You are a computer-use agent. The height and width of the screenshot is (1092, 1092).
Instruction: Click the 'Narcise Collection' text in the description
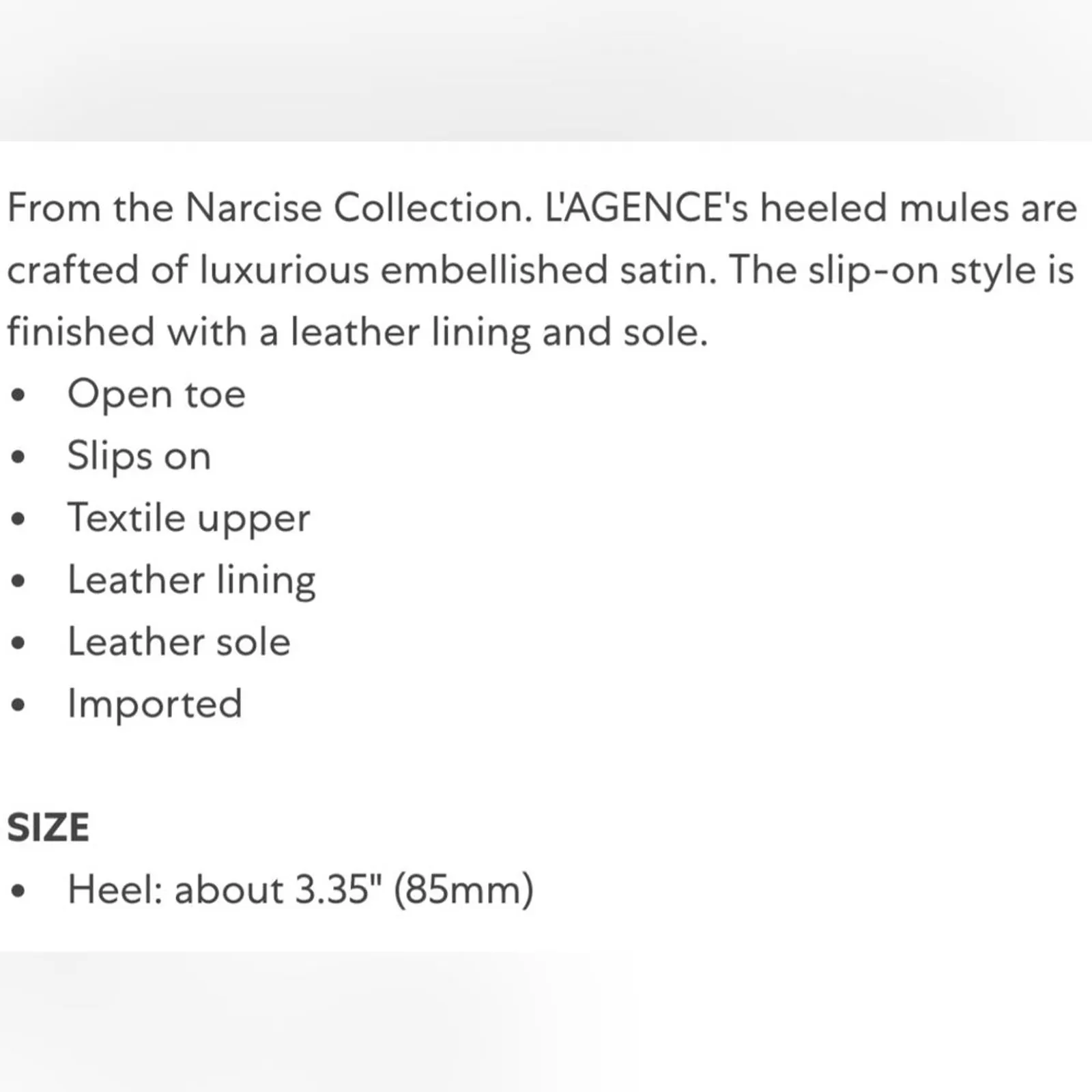coord(358,207)
